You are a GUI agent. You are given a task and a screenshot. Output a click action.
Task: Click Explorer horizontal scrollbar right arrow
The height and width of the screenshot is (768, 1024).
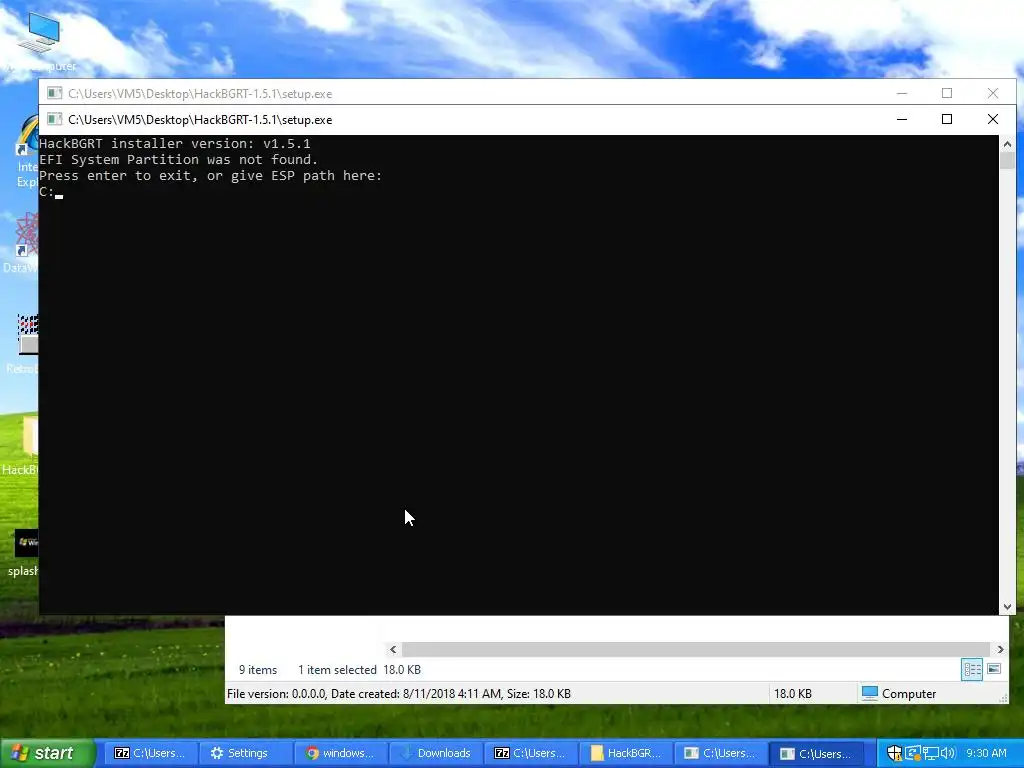[x=1000, y=649]
